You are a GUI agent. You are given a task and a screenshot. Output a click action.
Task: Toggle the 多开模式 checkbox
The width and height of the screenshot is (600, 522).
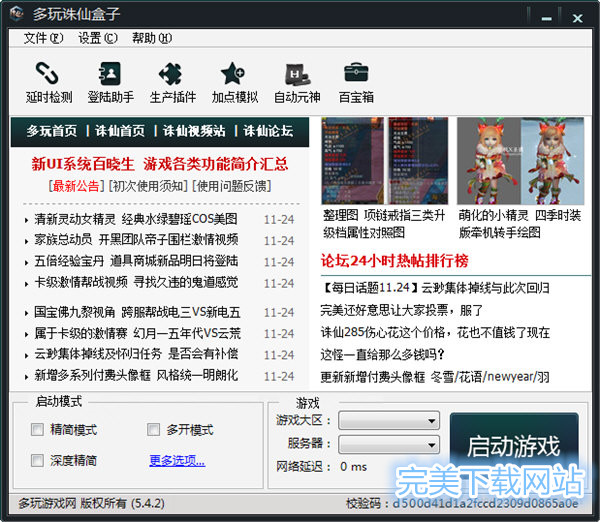pyautogui.click(x=153, y=430)
